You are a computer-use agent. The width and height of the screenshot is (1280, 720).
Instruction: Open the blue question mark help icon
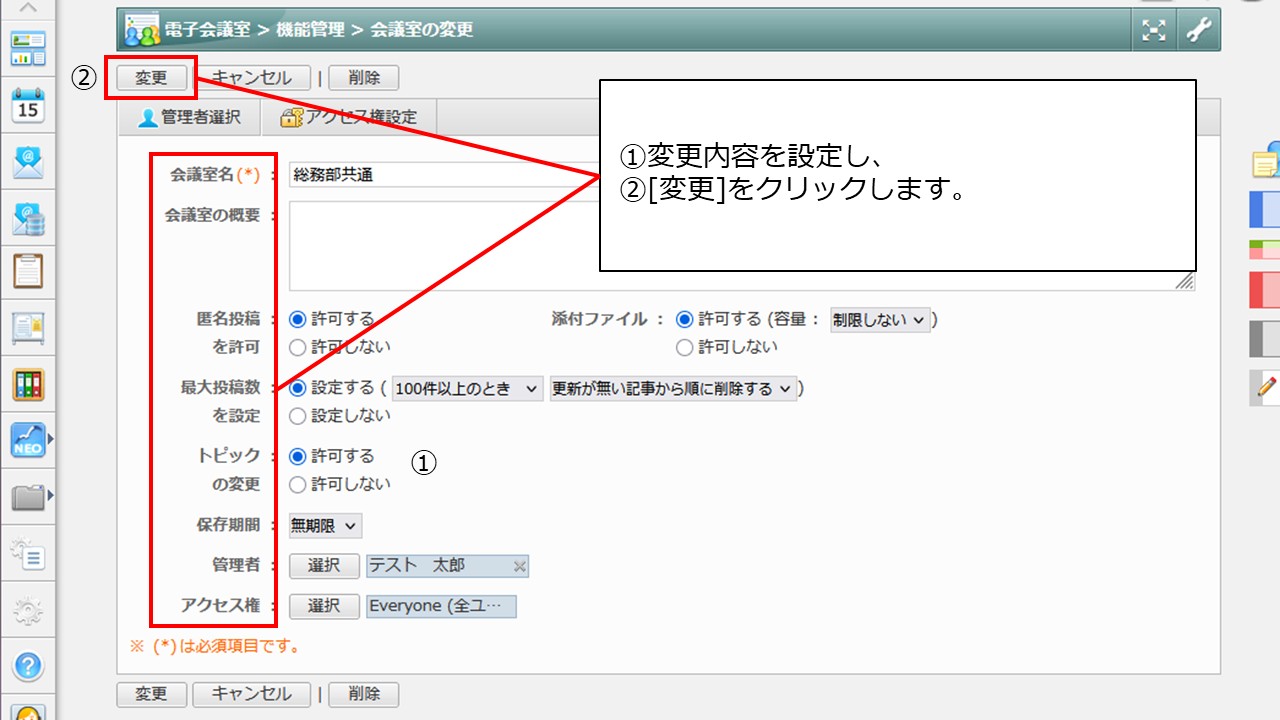click(x=28, y=665)
